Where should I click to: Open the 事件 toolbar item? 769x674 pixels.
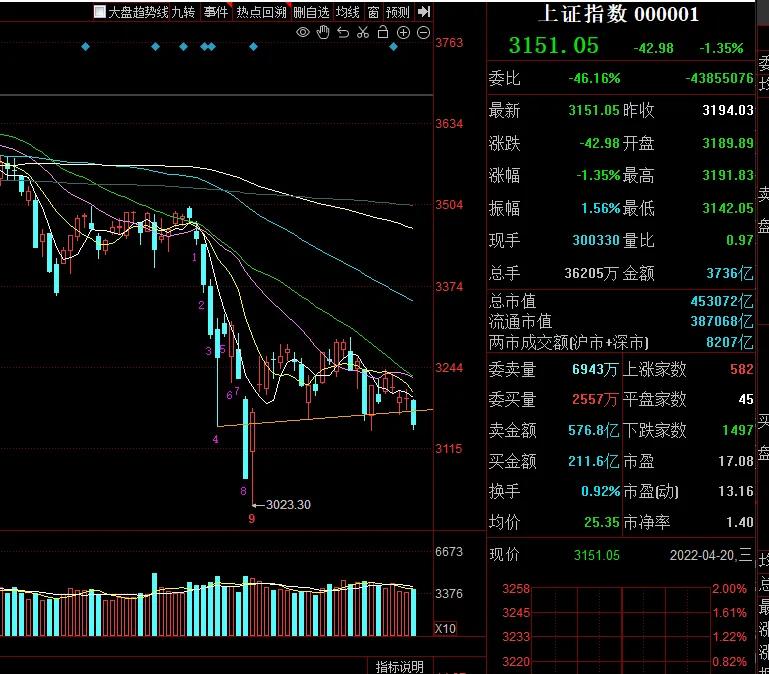[x=216, y=12]
